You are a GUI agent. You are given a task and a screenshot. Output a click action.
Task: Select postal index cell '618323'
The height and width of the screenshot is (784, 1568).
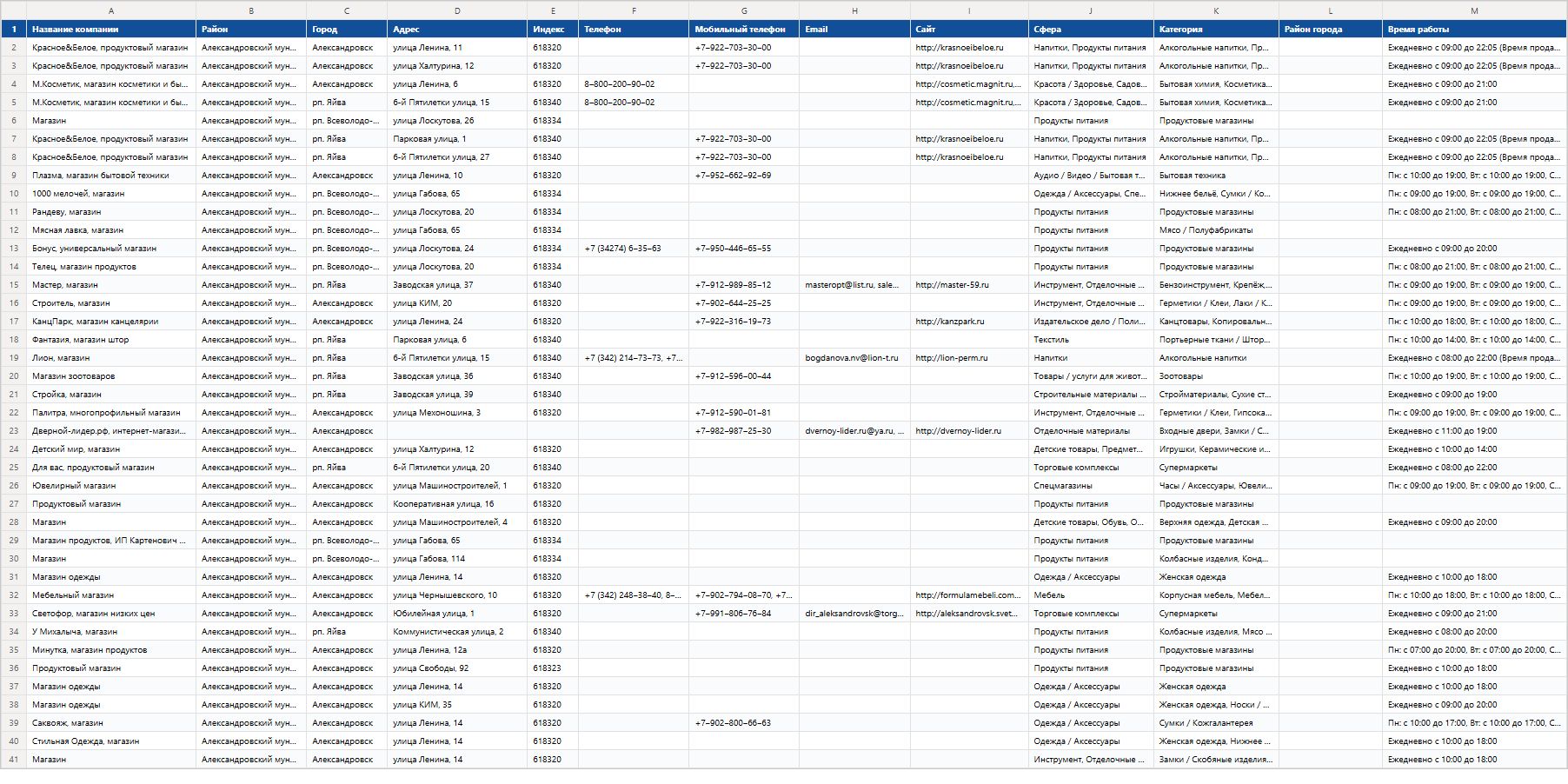tap(553, 668)
